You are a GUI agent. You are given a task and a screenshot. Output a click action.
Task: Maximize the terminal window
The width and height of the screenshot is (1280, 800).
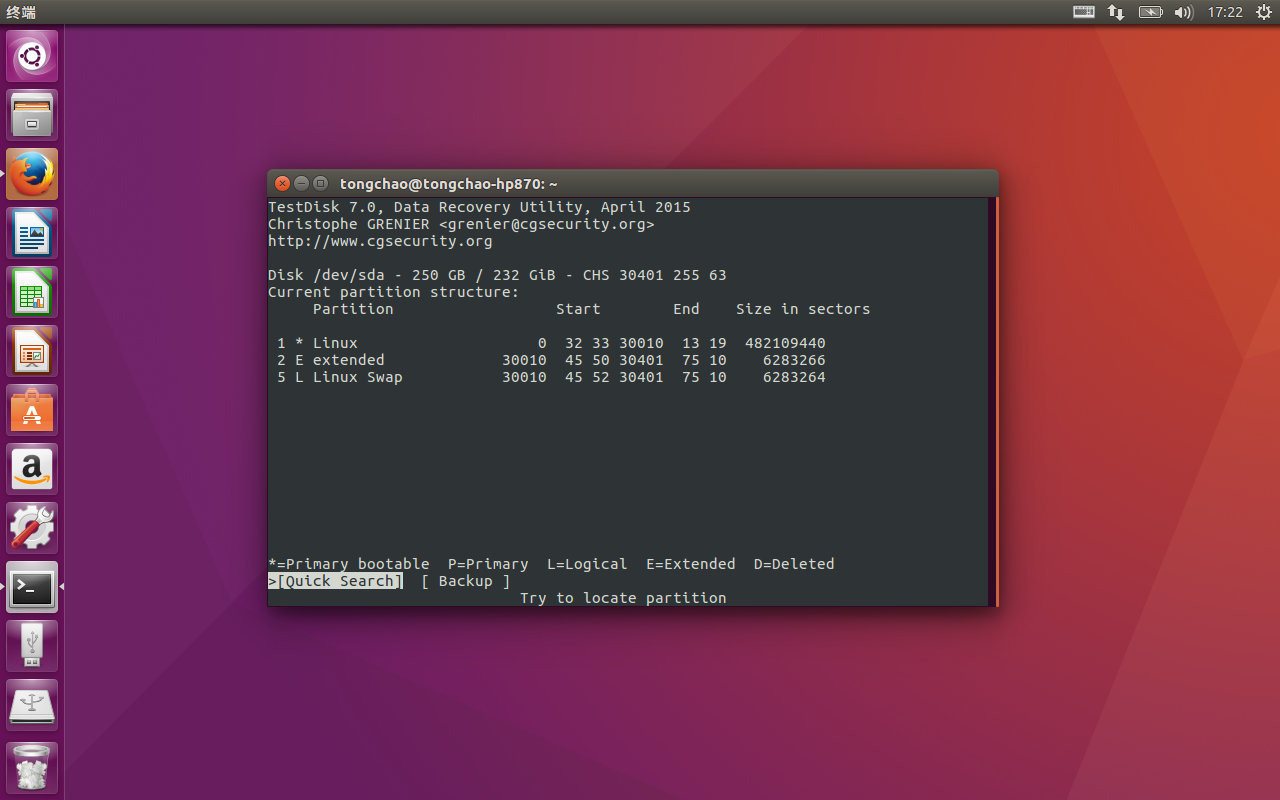(x=321, y=183)
